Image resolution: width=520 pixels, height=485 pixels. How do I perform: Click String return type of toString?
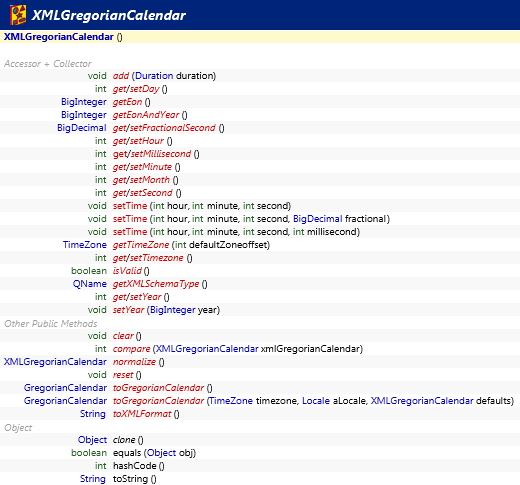(93, 479)
